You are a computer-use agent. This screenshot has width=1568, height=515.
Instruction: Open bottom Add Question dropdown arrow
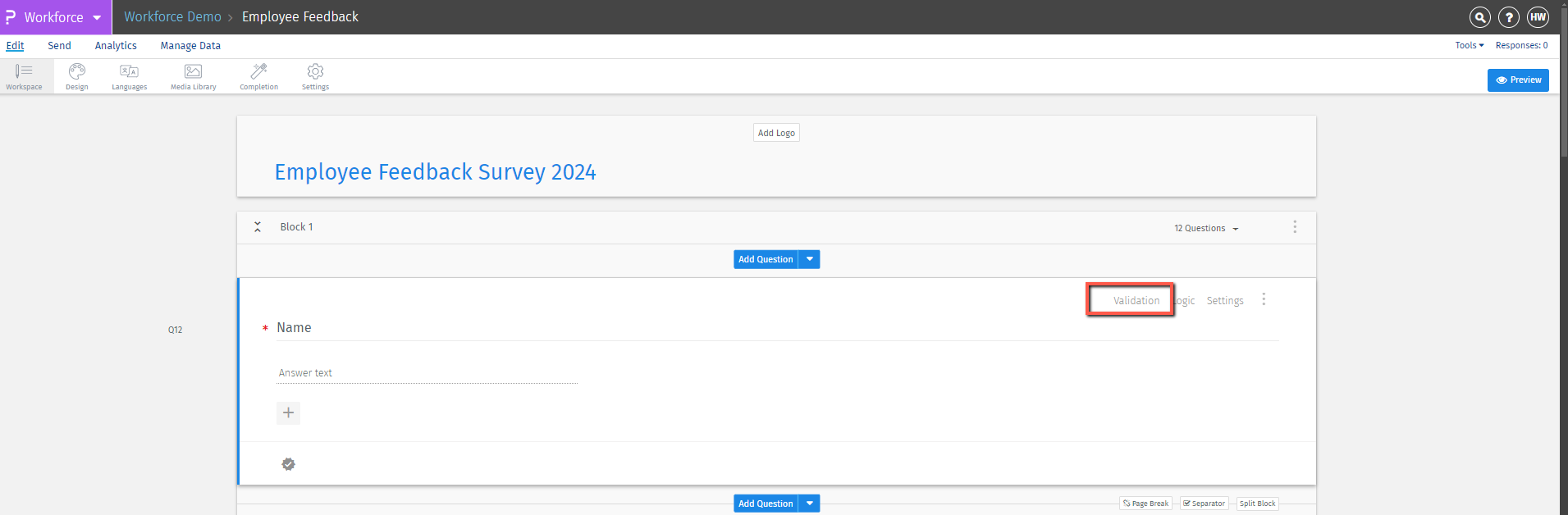pyautogui.click(x=810, y=504)
